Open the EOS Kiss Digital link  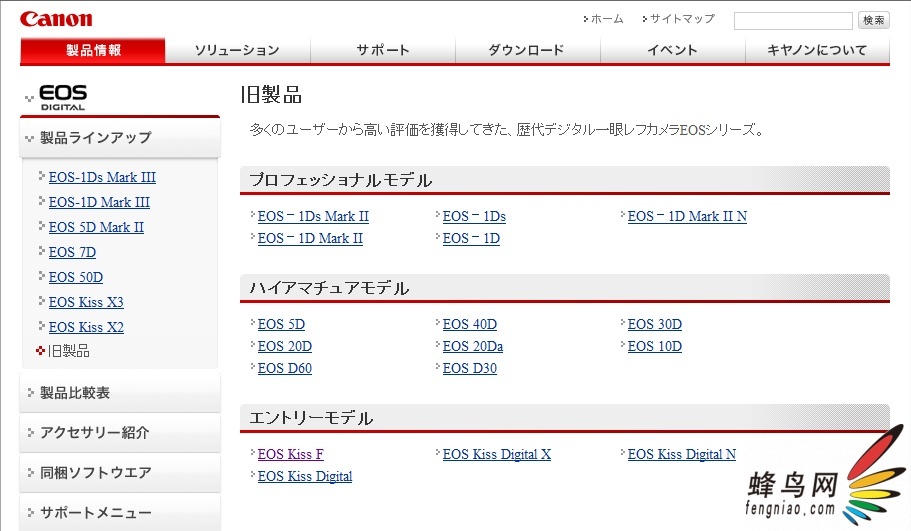click(x=305, y=476)
